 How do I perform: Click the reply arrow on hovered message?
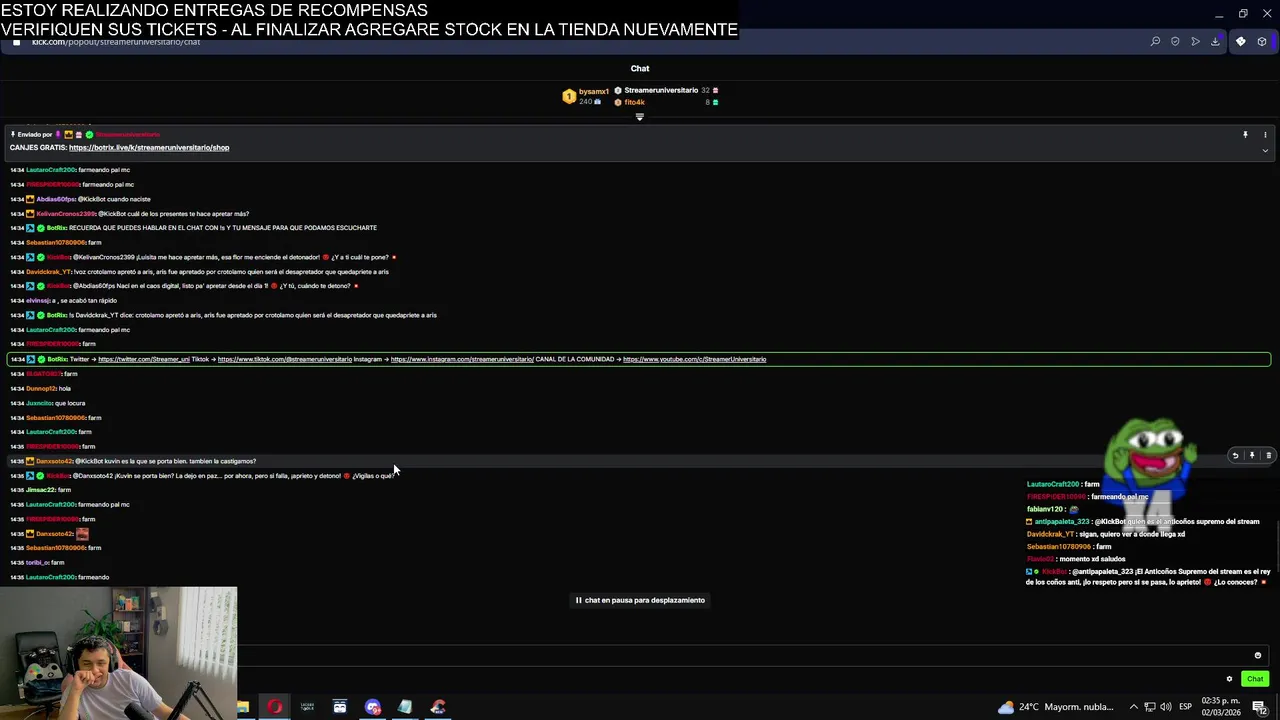click(1235, 455)
